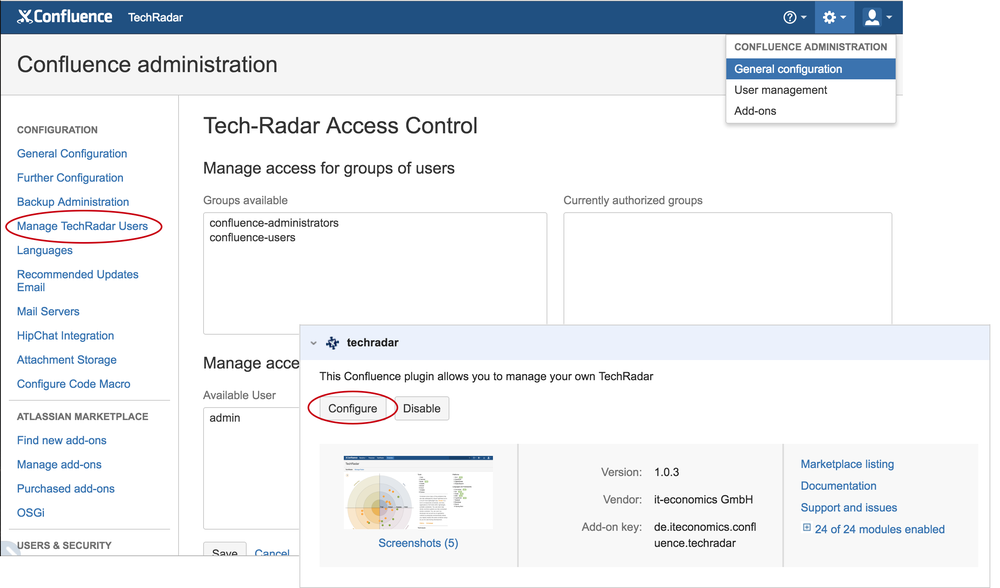Open Attachment Storage in sidebar
1000x588 pixels.
coord(66,360)
